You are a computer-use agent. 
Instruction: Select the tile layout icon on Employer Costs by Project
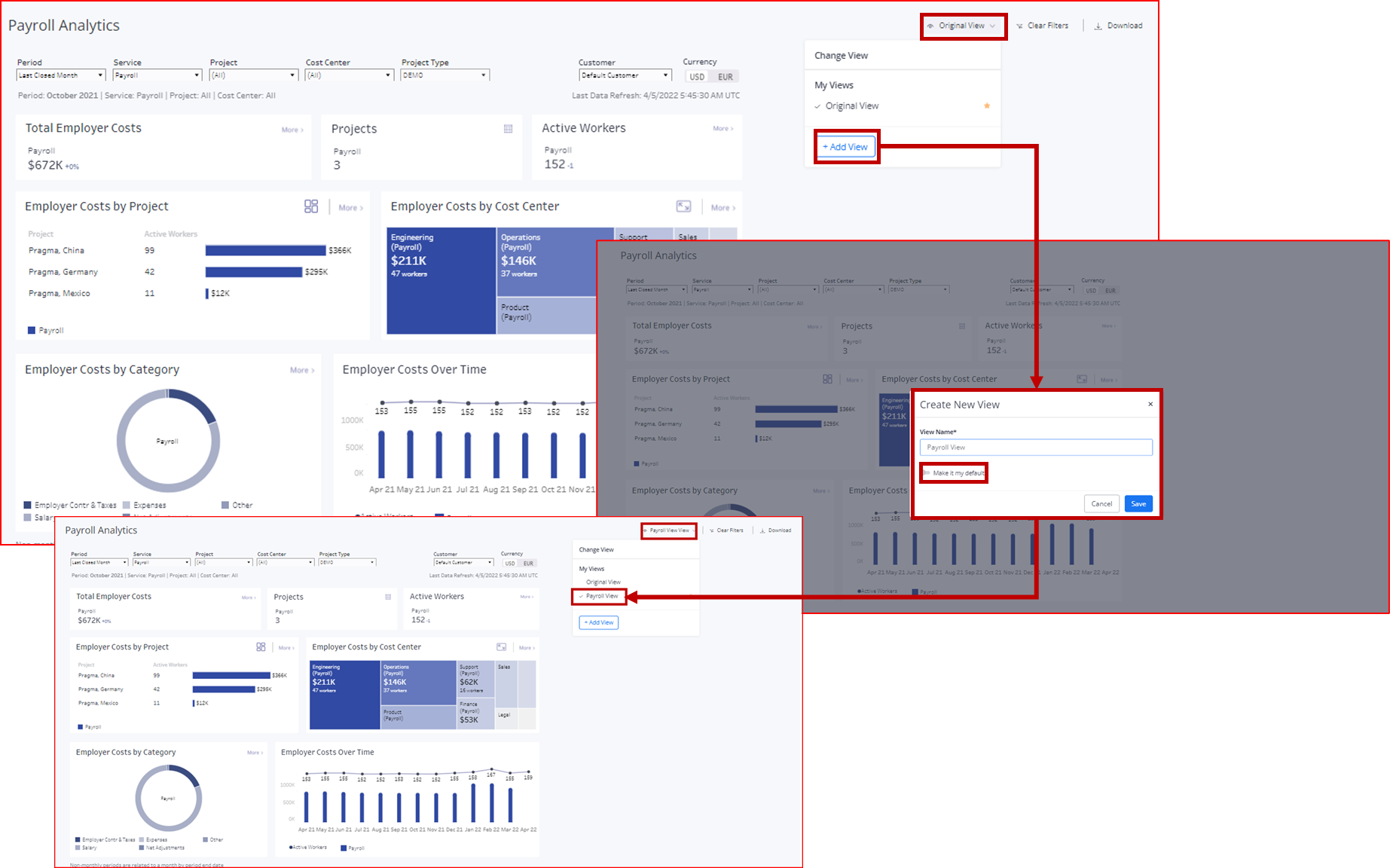(x=311, y=206)
